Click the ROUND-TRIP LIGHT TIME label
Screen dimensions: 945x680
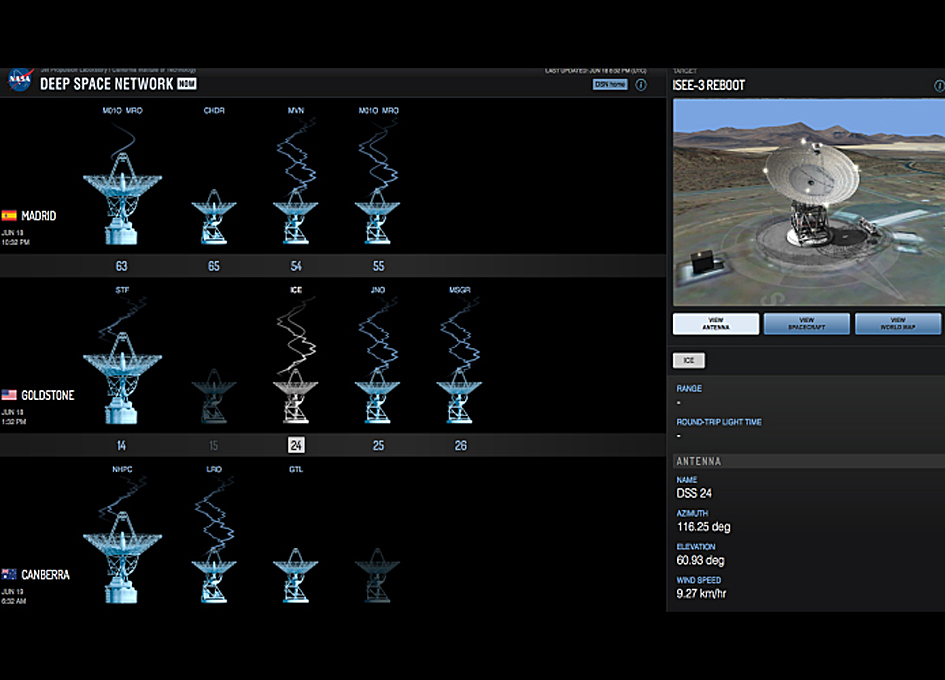(x=719, y=422)
